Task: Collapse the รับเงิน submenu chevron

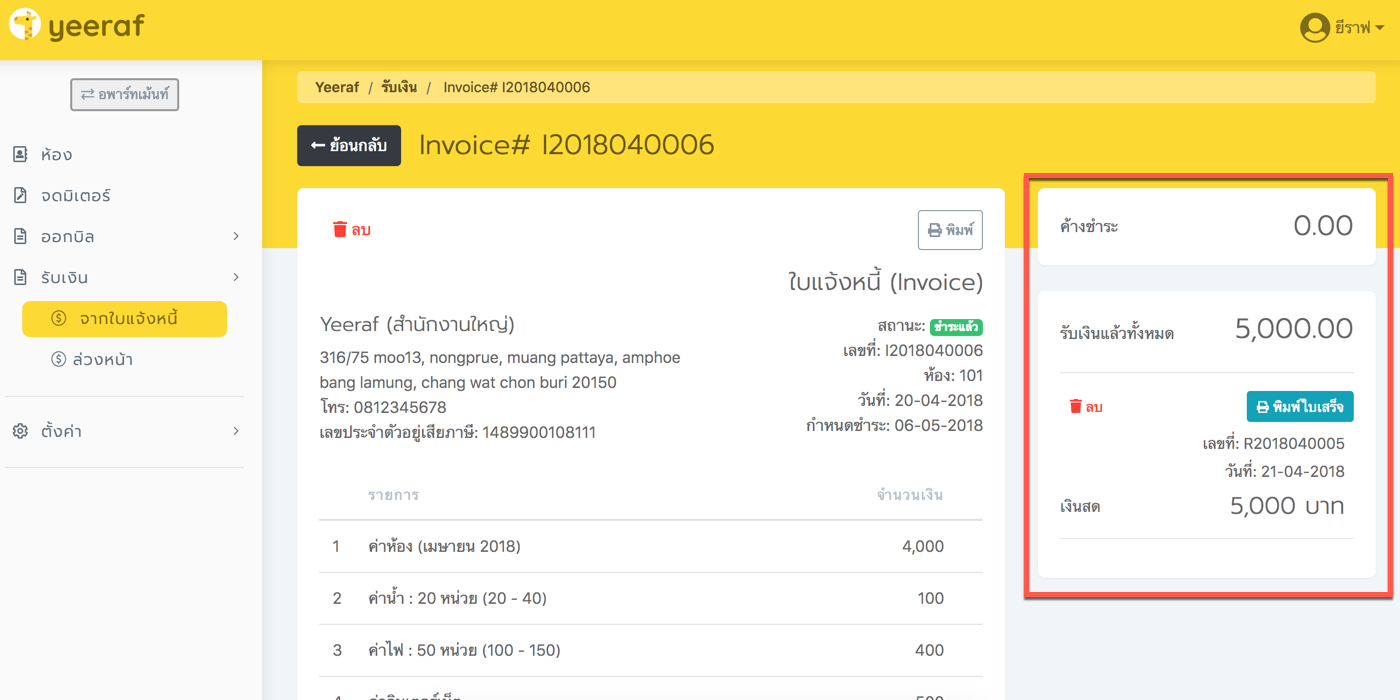Action: click(x=236, y=277)
